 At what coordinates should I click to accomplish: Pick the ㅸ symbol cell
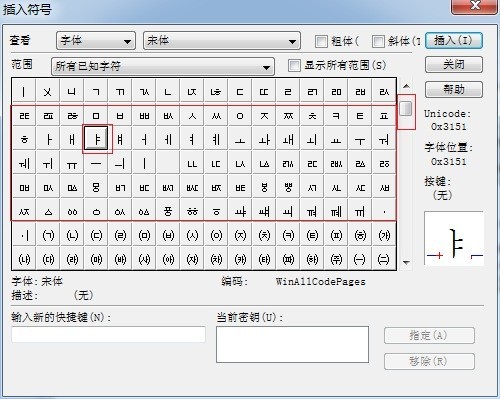tap(264, 188)
